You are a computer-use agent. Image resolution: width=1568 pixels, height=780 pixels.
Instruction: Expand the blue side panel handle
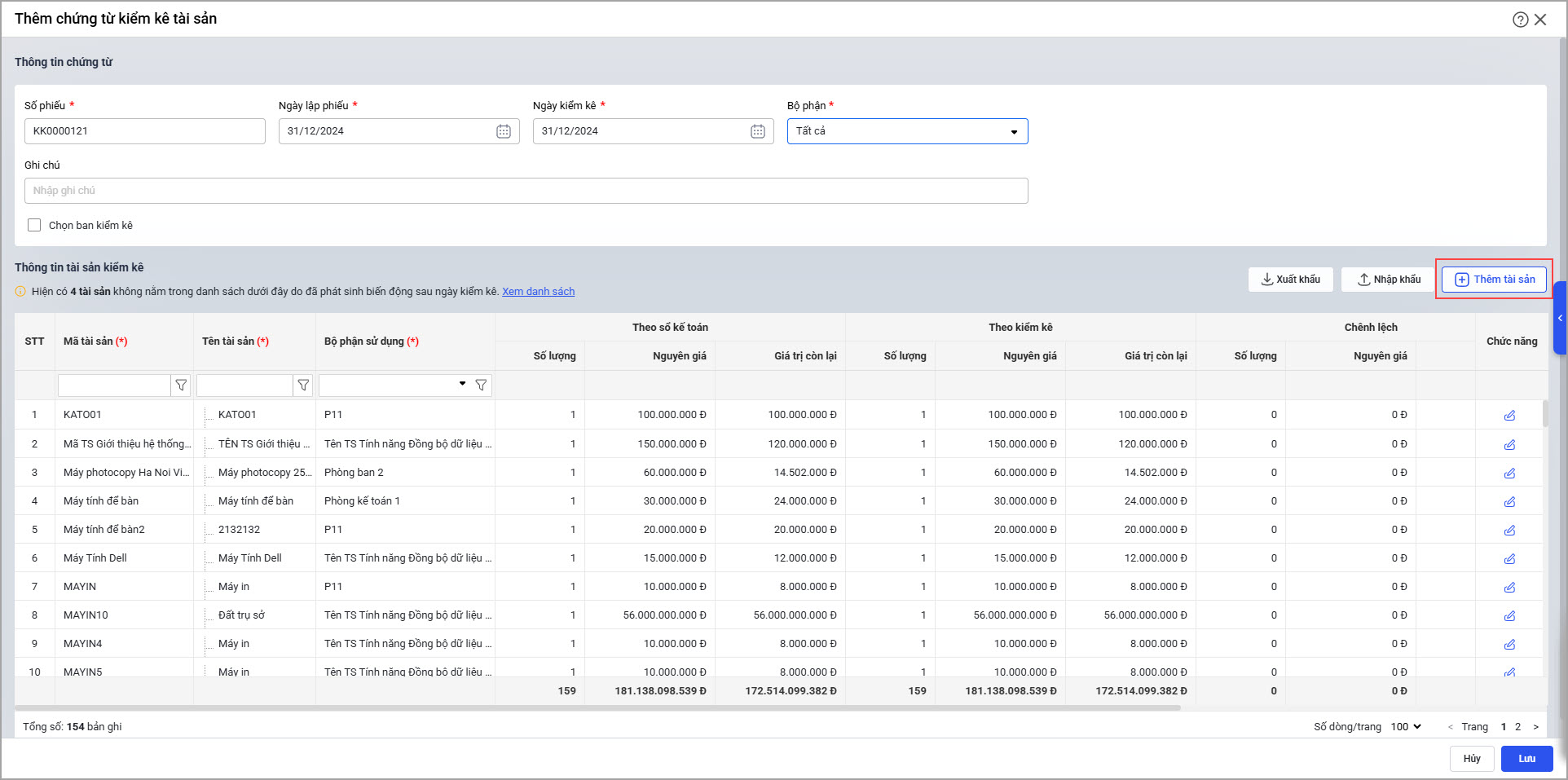[x=1560, y=318]
